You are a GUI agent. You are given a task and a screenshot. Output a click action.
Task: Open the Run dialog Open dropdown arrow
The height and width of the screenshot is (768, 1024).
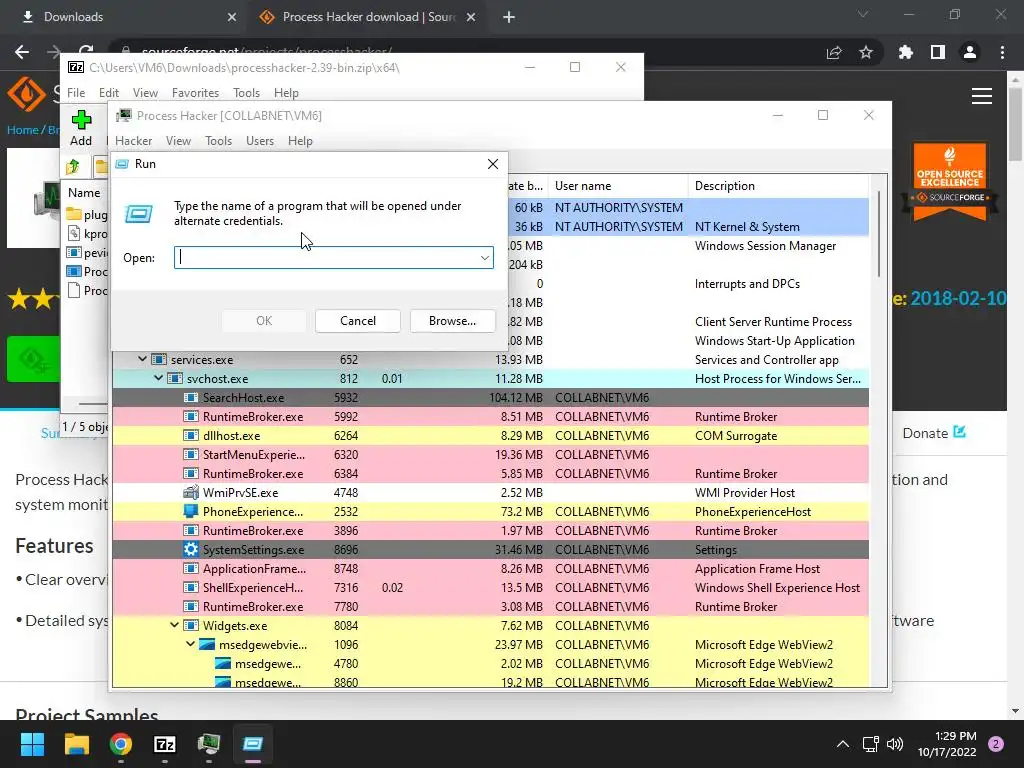tap(485, 258)
